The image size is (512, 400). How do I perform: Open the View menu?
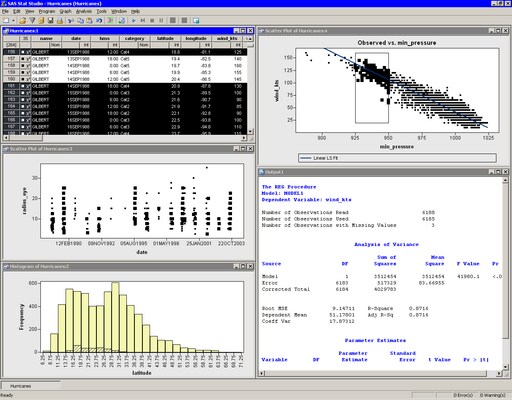pos(30,11)
